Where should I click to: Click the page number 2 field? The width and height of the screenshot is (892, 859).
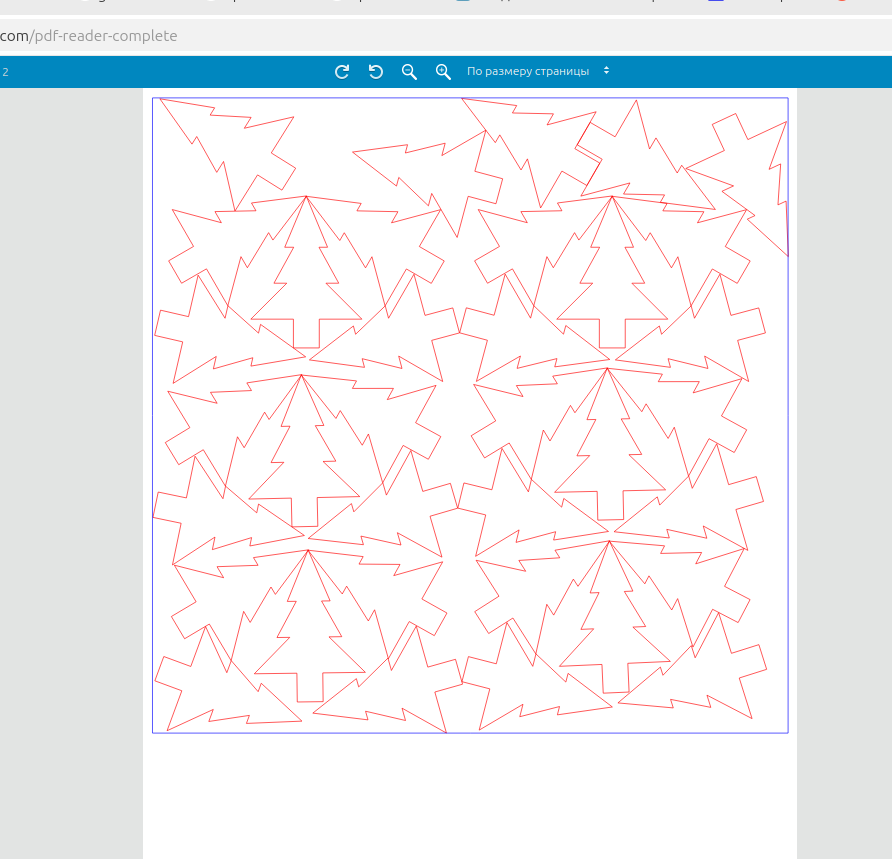pos(6,72)
